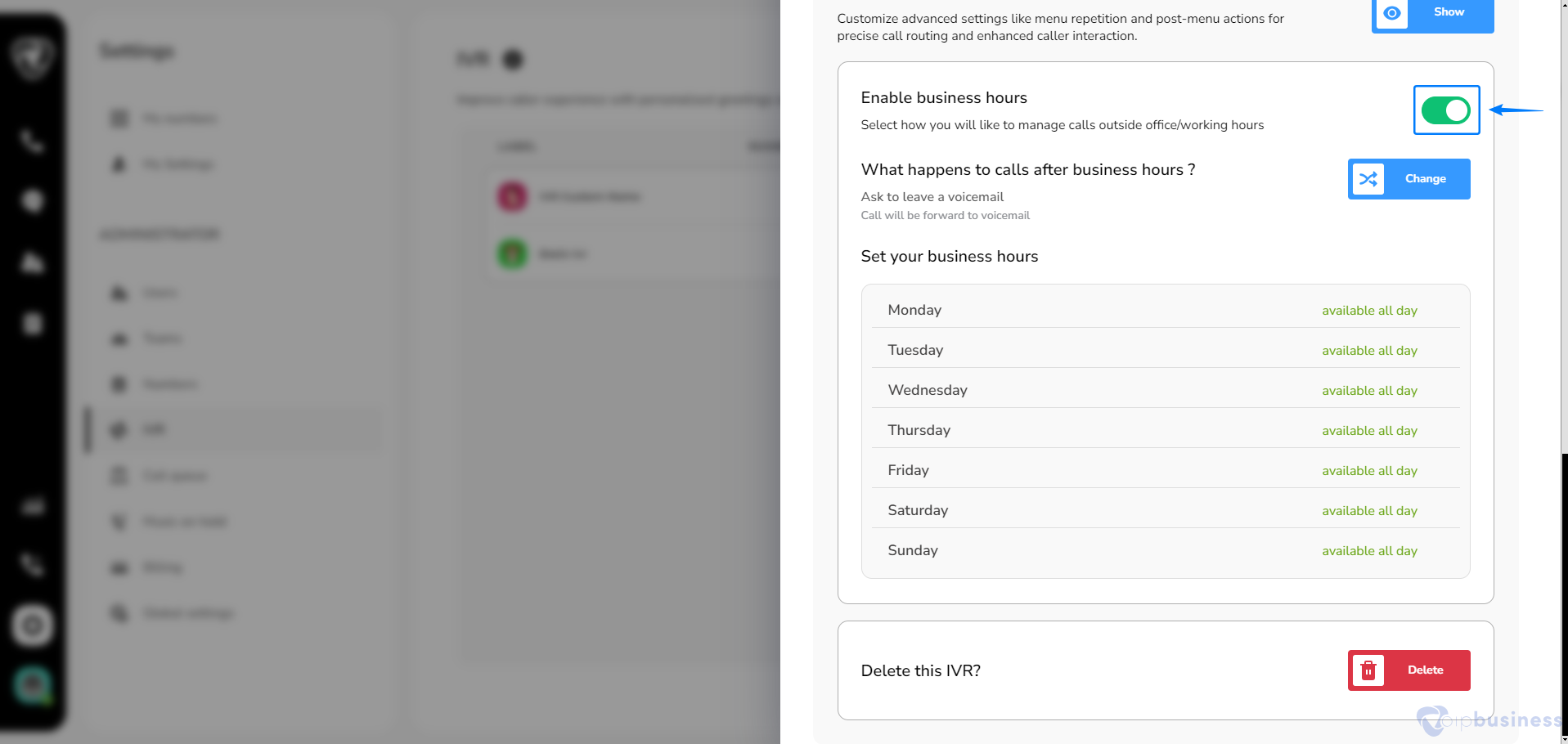Open Global settings in the settings menu

[x=188, y=613]
